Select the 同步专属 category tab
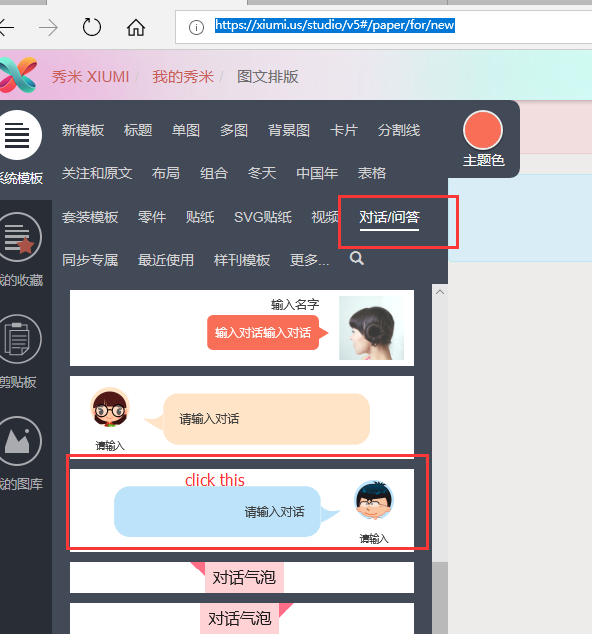 pyautogui.click(x=90, y=260)
